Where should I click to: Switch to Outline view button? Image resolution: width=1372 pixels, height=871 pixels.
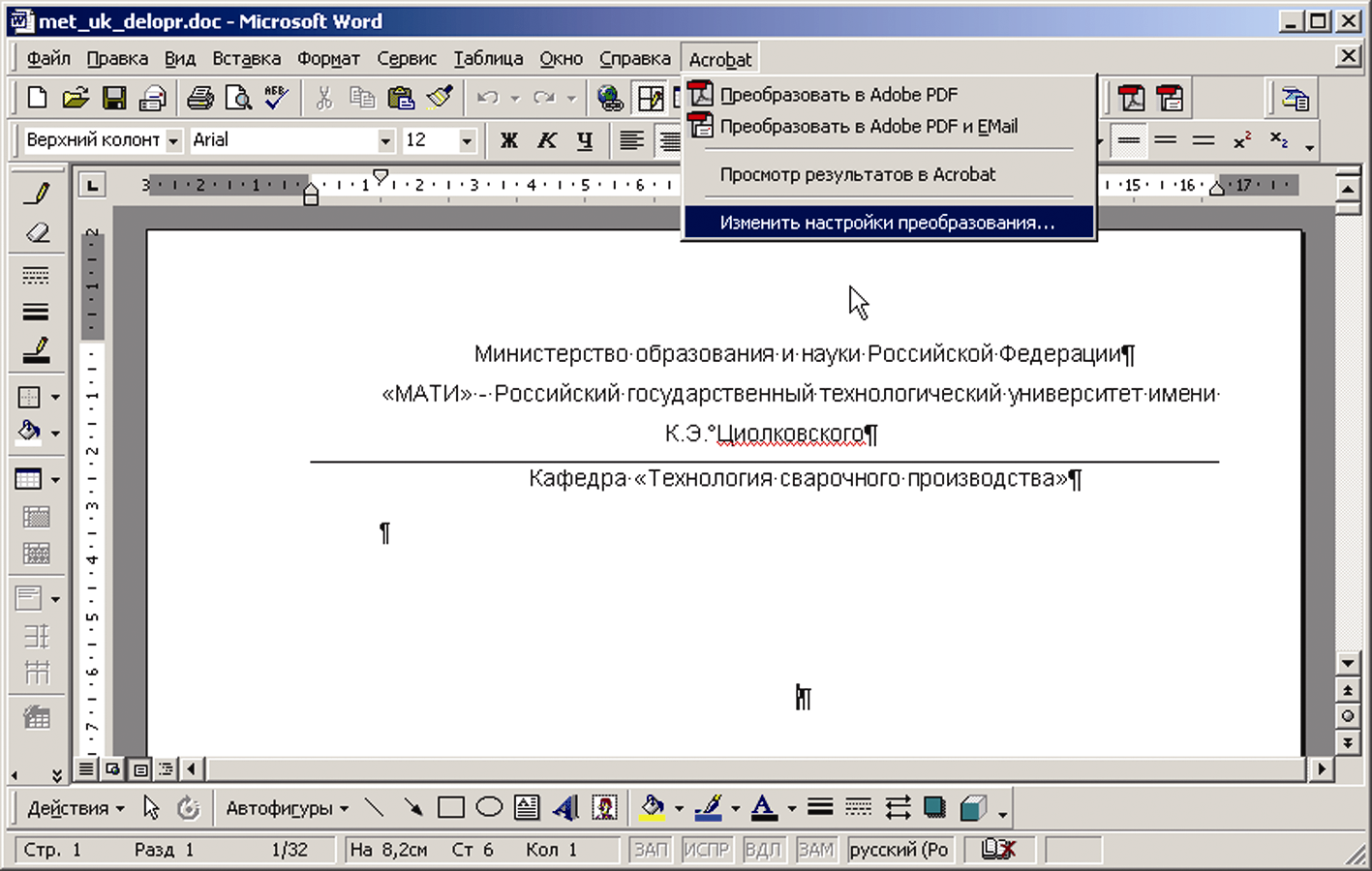(166, 769)
